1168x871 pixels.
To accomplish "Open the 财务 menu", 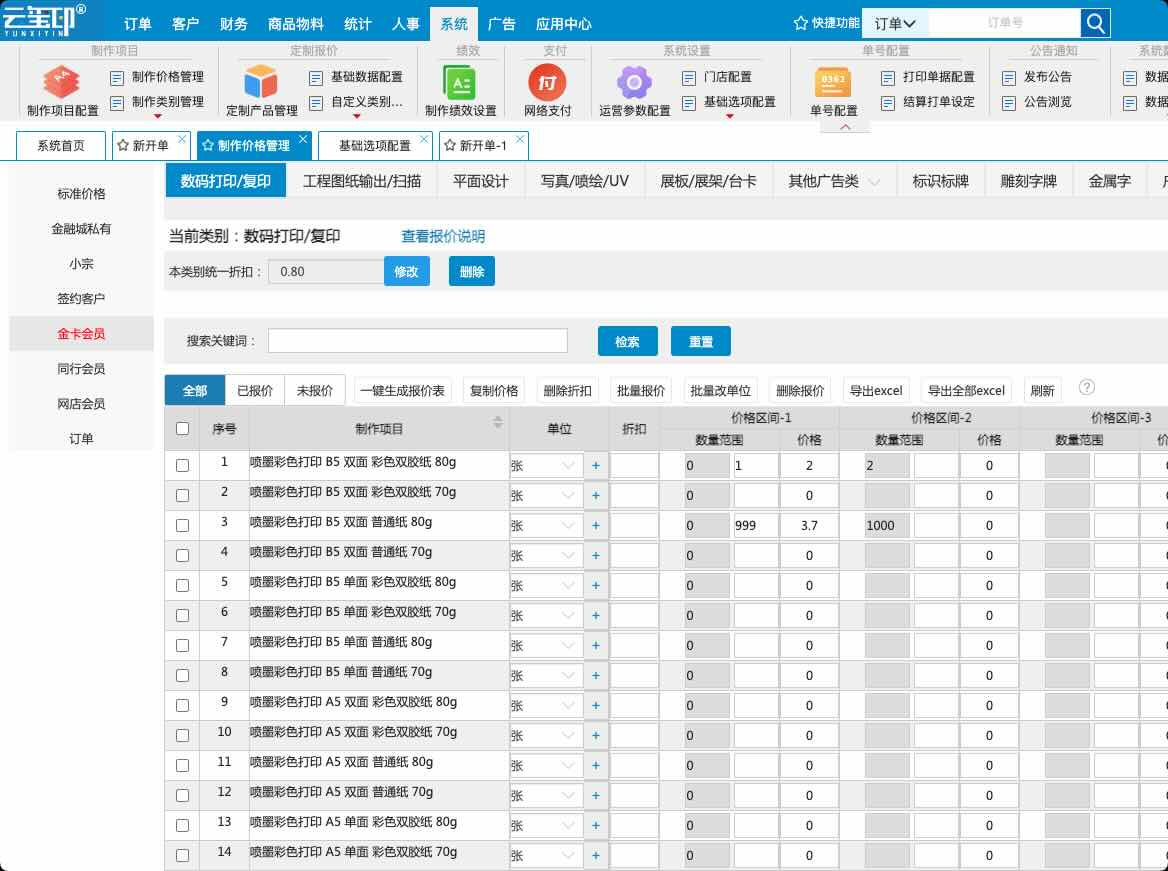I will pos(233,24).
